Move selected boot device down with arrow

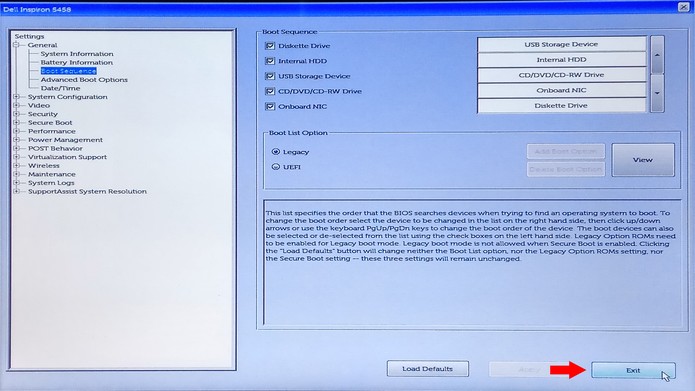pyautogui.click(x=657, y=93)
